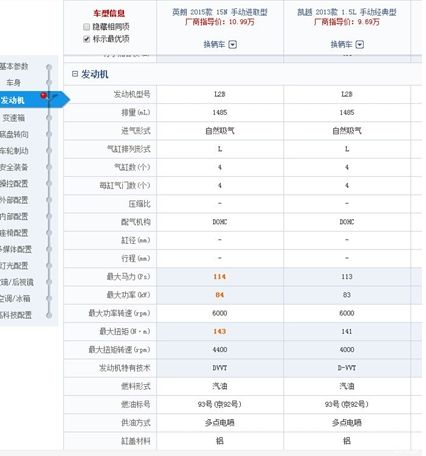Jump to 空调/冰箱 section in sidebar

(15, 298)
